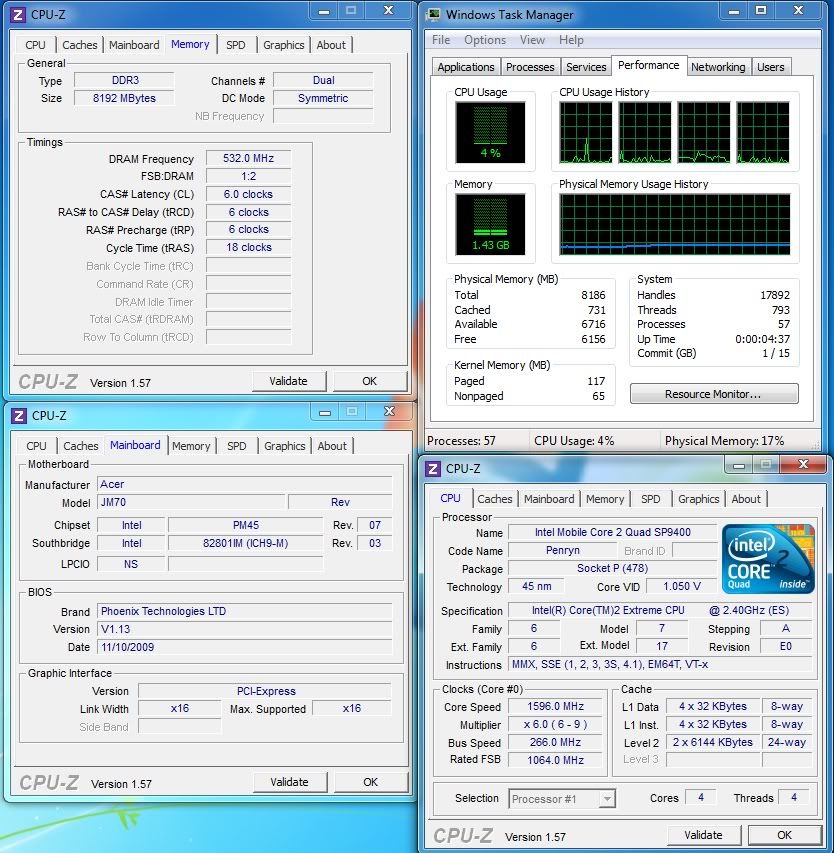834x853 pixels.
Task: Click Validate in CPU-Z Memory window
Action: click(x=288, y=381)
